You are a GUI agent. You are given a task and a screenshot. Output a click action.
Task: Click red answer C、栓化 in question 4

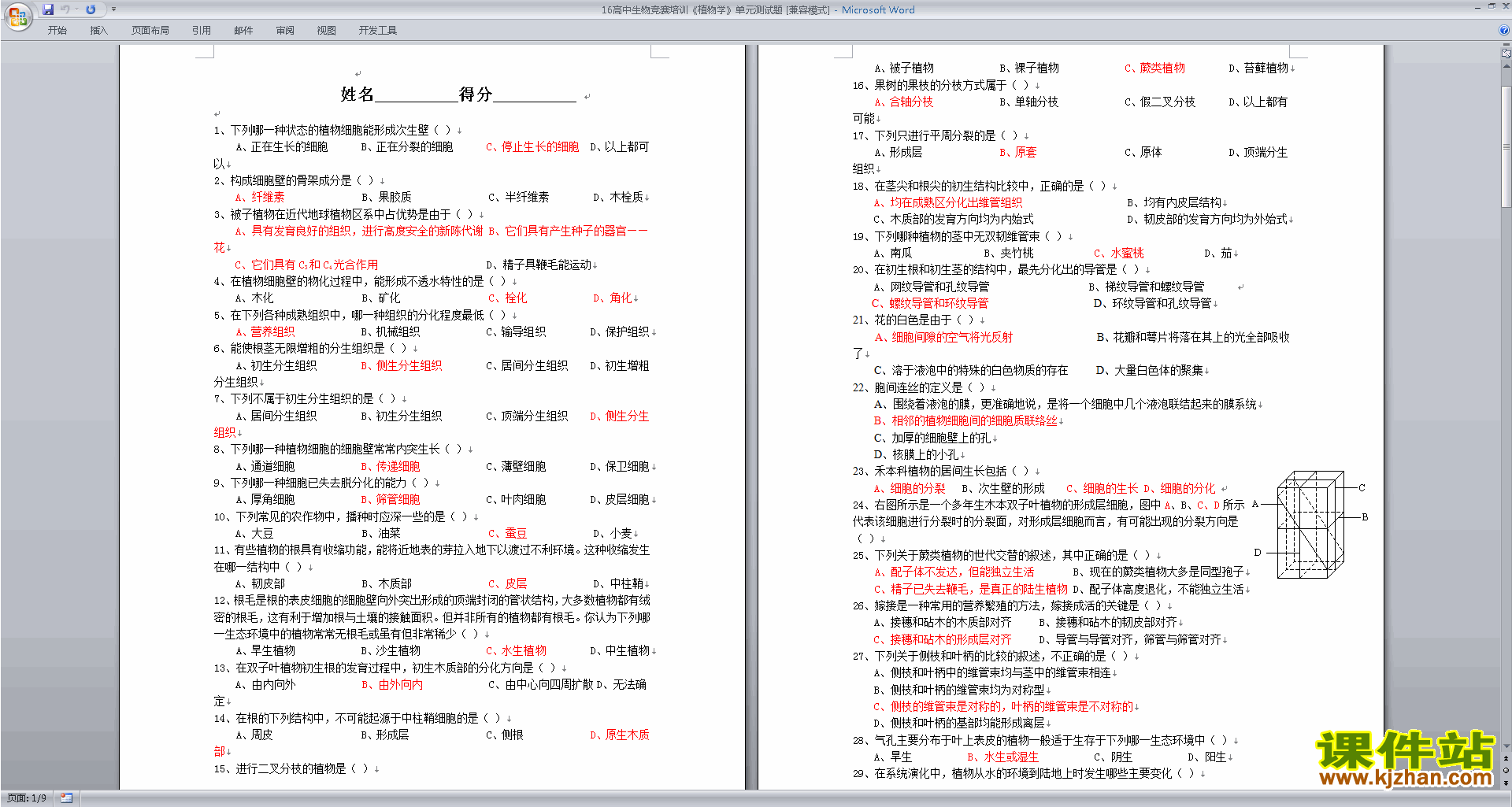pyautogui.click(x=508, y=298)
